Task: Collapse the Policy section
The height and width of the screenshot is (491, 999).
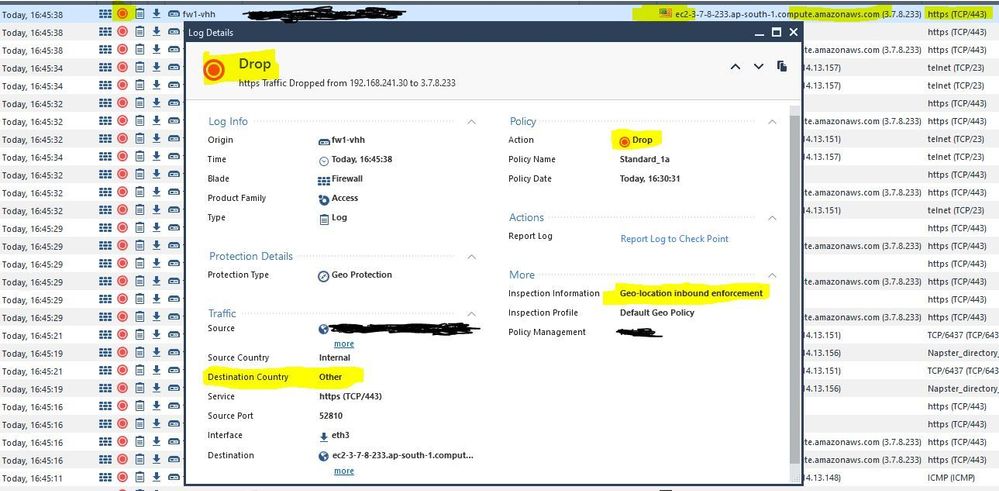Action: pos(772,121)
